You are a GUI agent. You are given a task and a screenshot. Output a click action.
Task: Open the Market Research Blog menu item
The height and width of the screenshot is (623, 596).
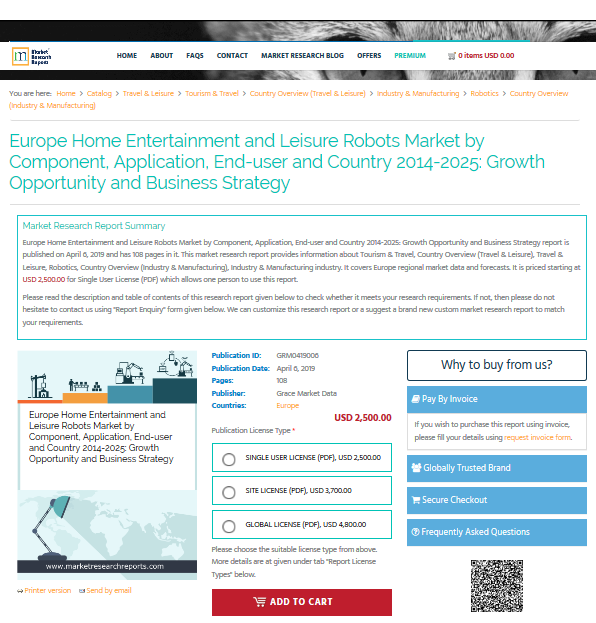pyautogui.click(x=302, y=56)
